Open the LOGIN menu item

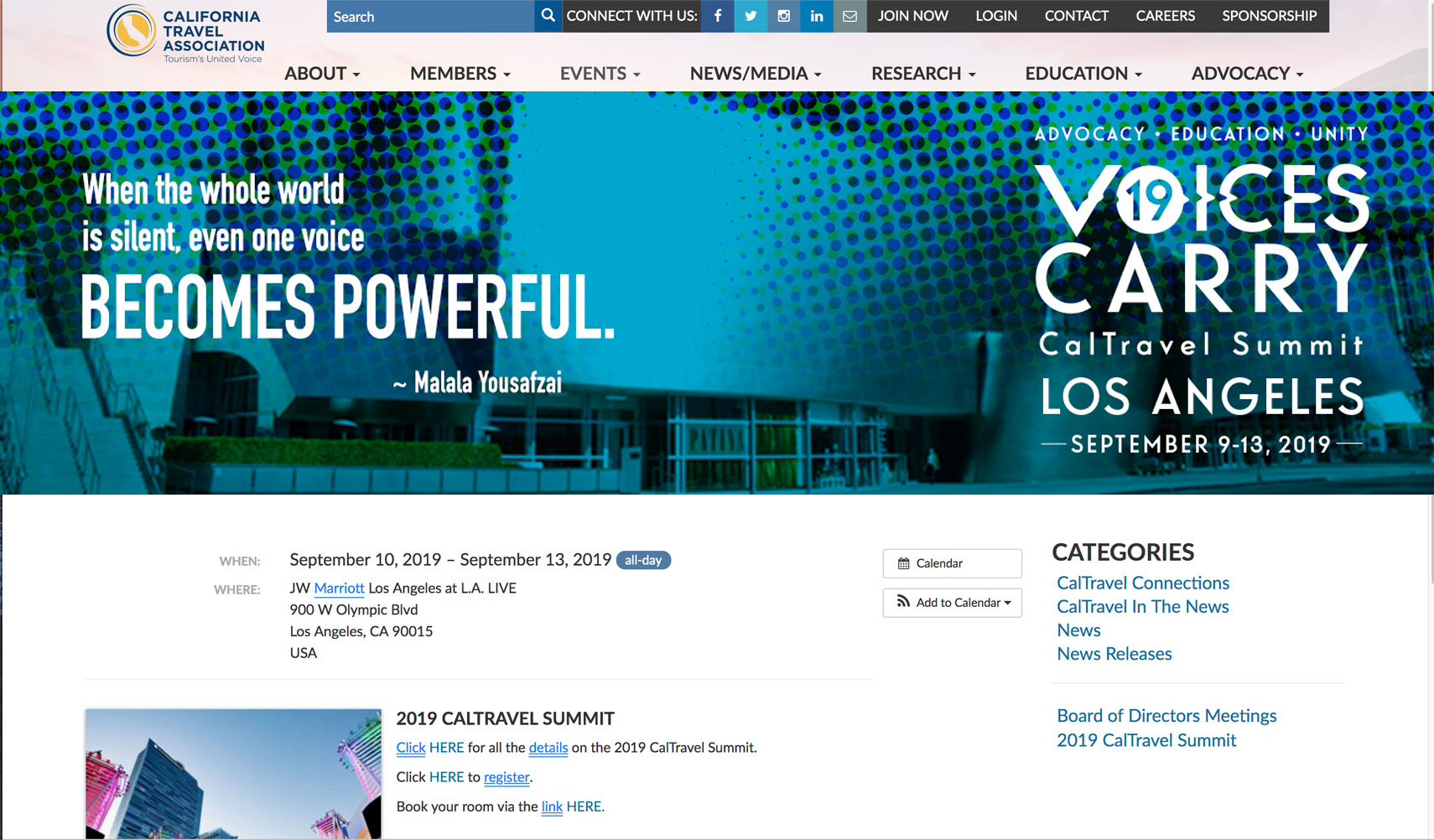(996, 16)
